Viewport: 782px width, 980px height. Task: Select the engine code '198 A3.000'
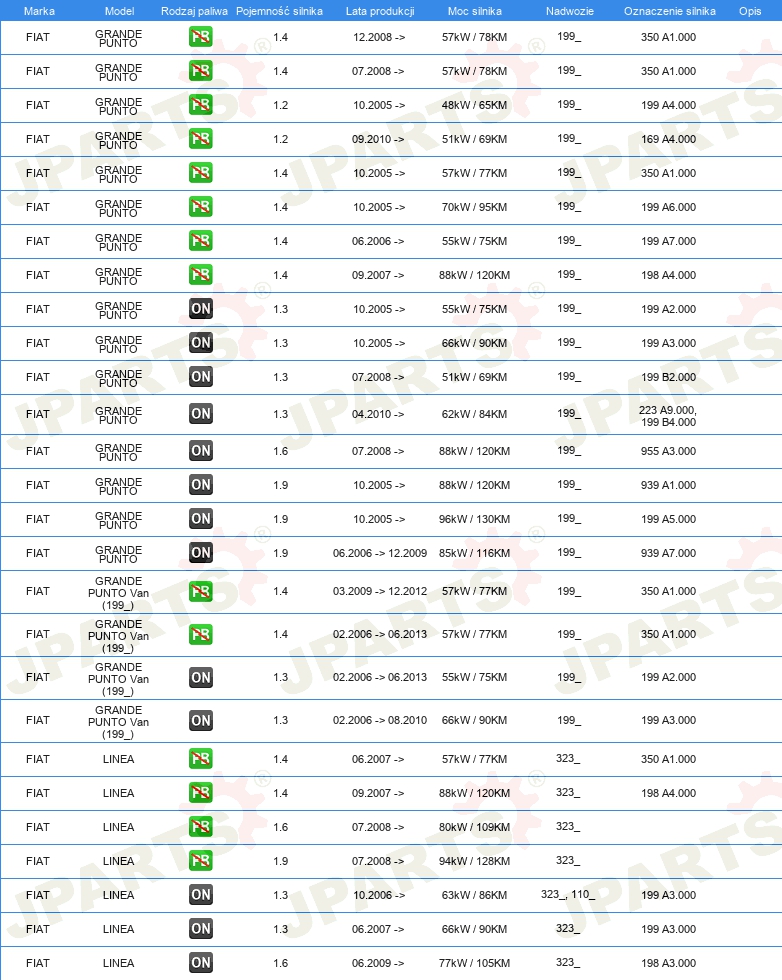point(668,962)
